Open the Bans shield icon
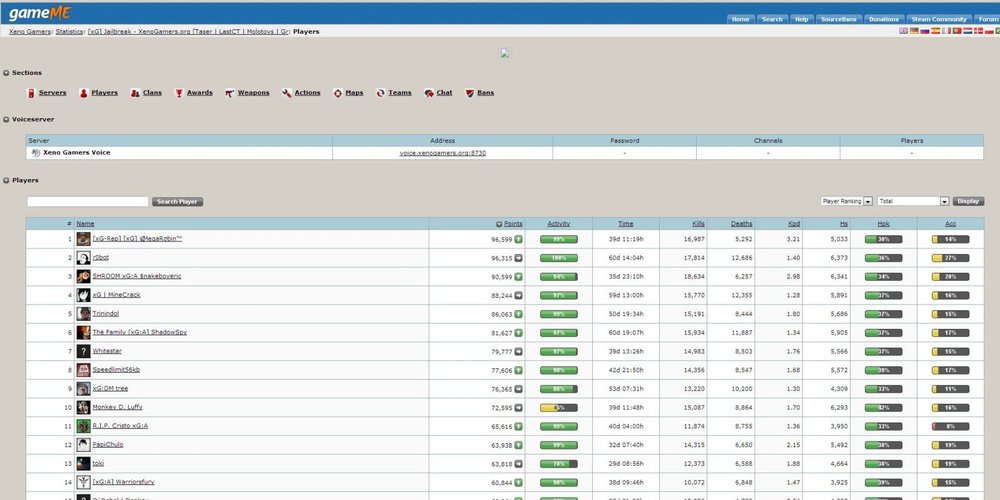The height and width of the screenshot is (500, 1000). pos(469,93)
